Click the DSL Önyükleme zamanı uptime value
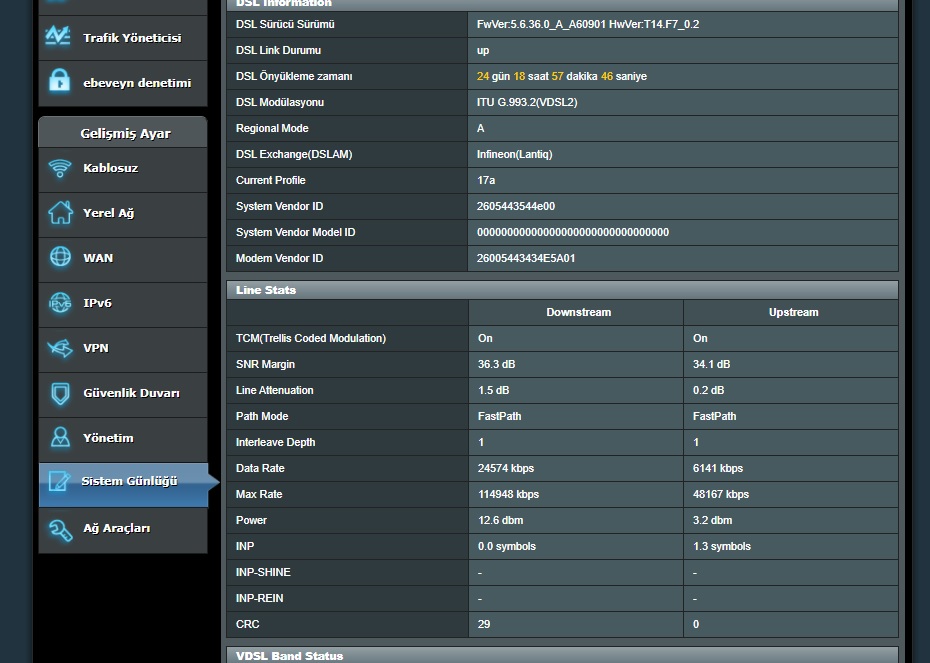Viewport: 930px width, 663px height. 561,76
